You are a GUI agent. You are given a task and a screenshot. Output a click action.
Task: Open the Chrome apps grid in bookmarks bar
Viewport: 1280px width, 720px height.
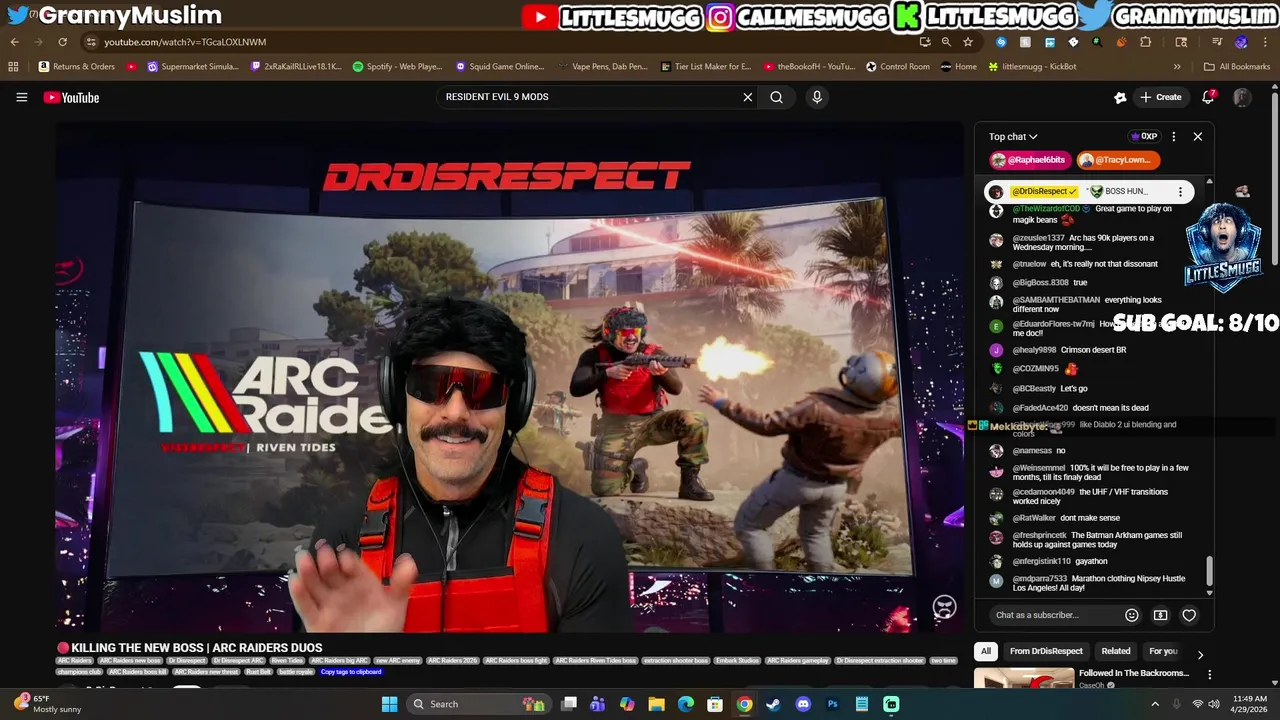click(13, 67)
